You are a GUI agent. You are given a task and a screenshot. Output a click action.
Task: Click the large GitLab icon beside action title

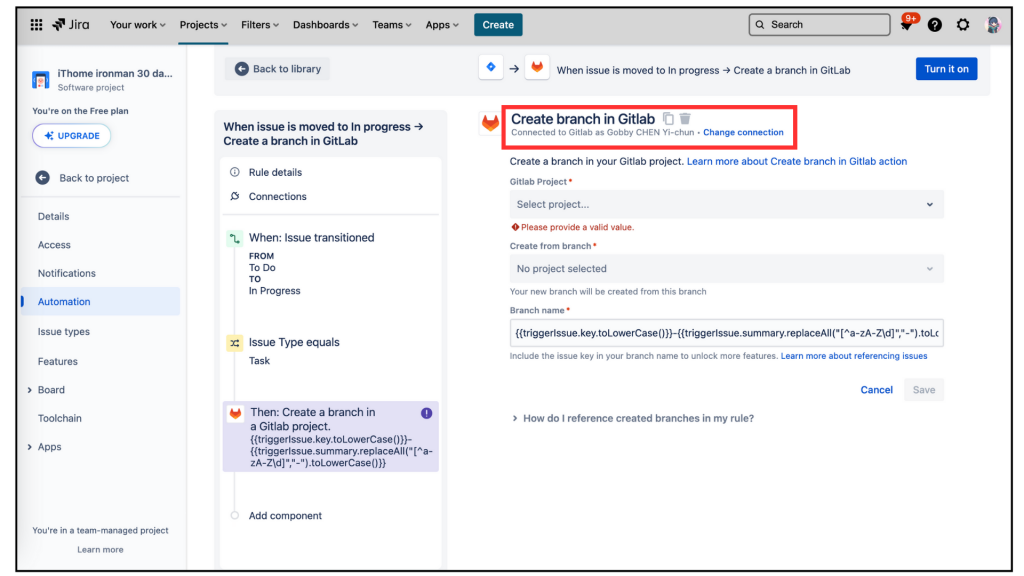[490, 122]
